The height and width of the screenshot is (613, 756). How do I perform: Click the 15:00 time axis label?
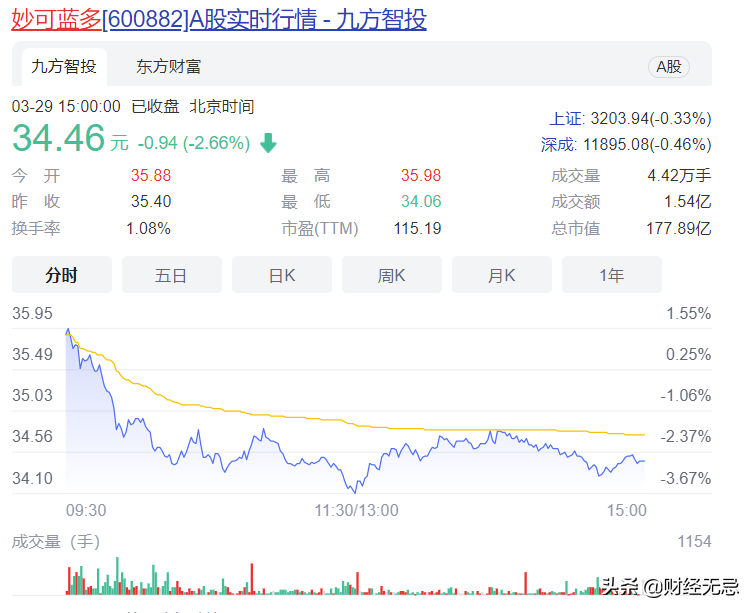tap(627, 510)
